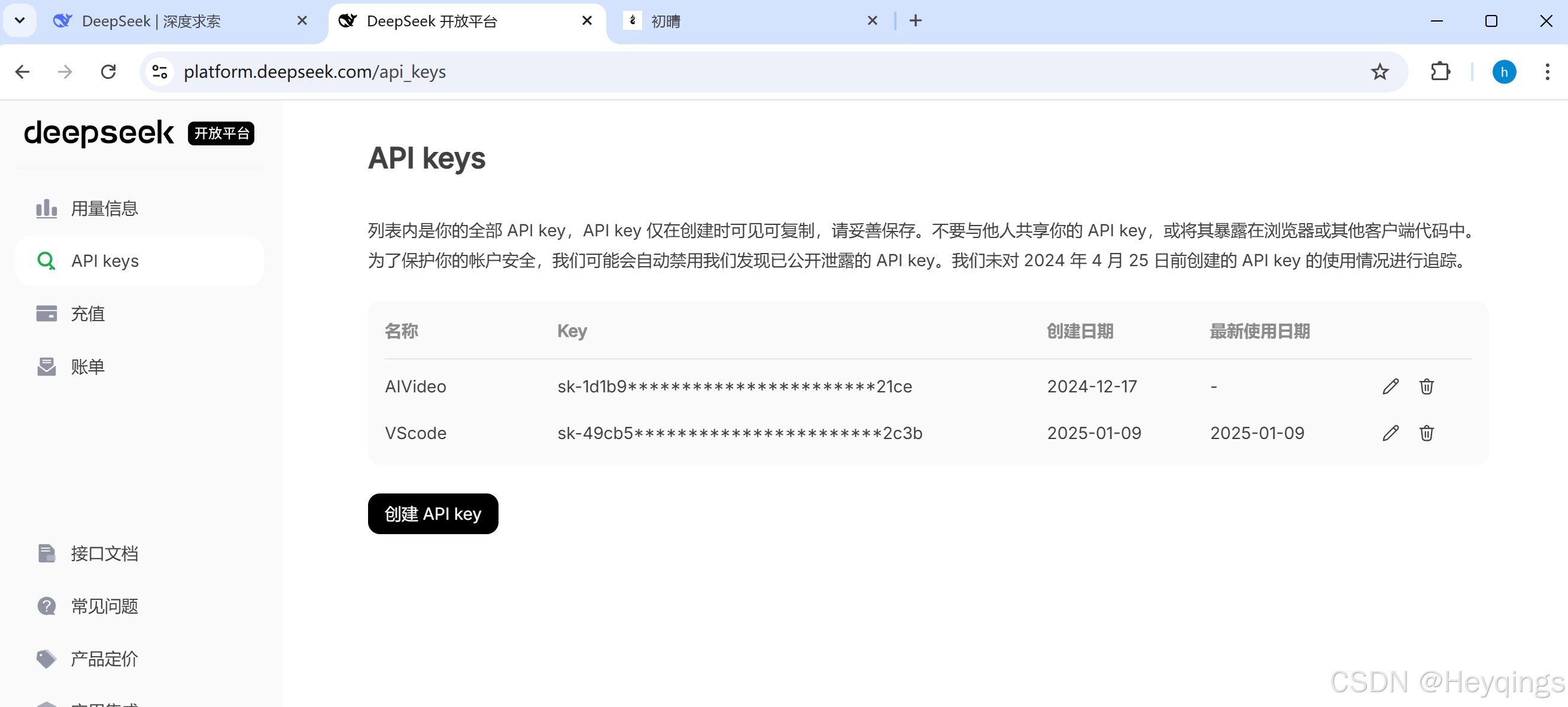
Task: Select API keys sidebar item
Action: [x=139, y=261]
